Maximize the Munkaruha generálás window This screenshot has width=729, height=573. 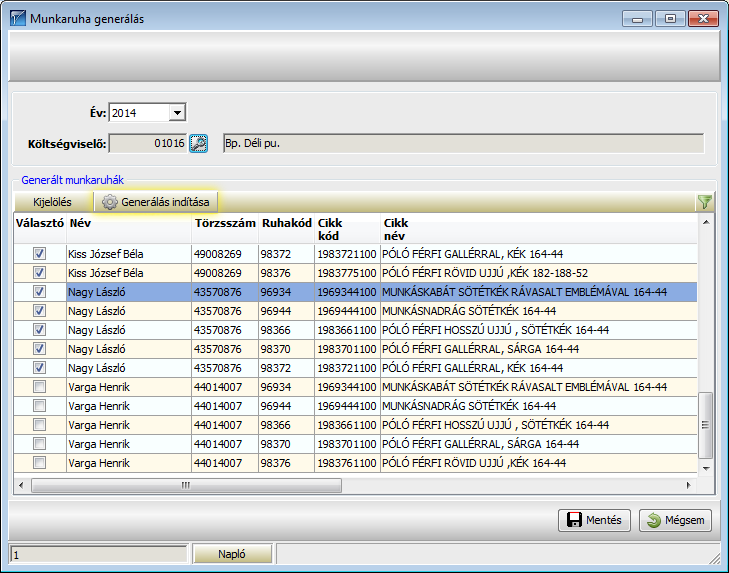point(670,19)
